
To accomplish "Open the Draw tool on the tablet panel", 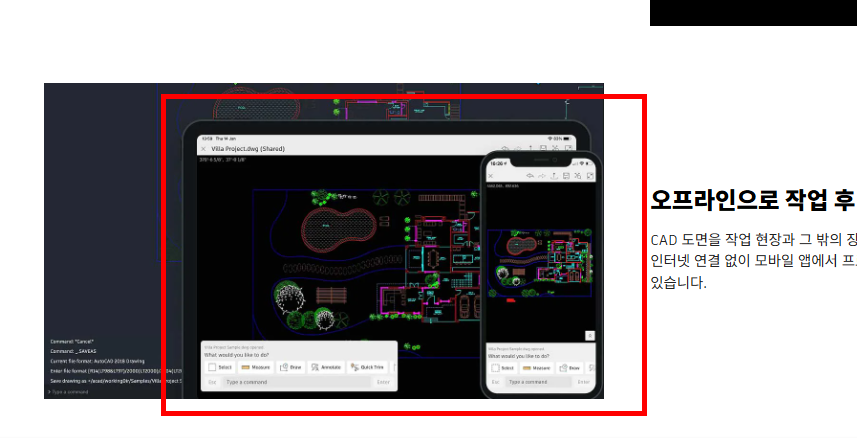I will (x=291, y=367).
